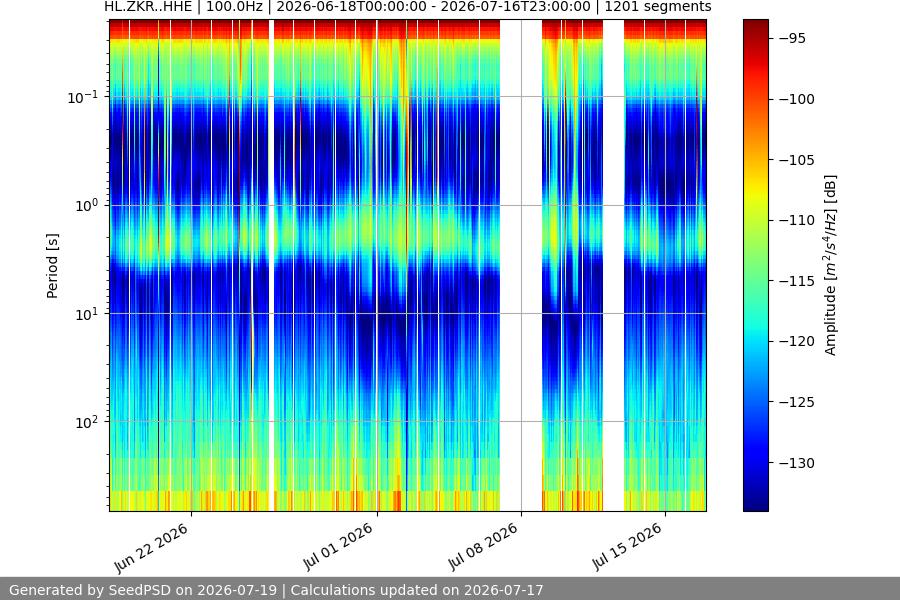The width and height of the screenshot is (900, 600).
Task: Click the 'Jul 08 2026' x-axis label
Action: (x=483, y=547)
